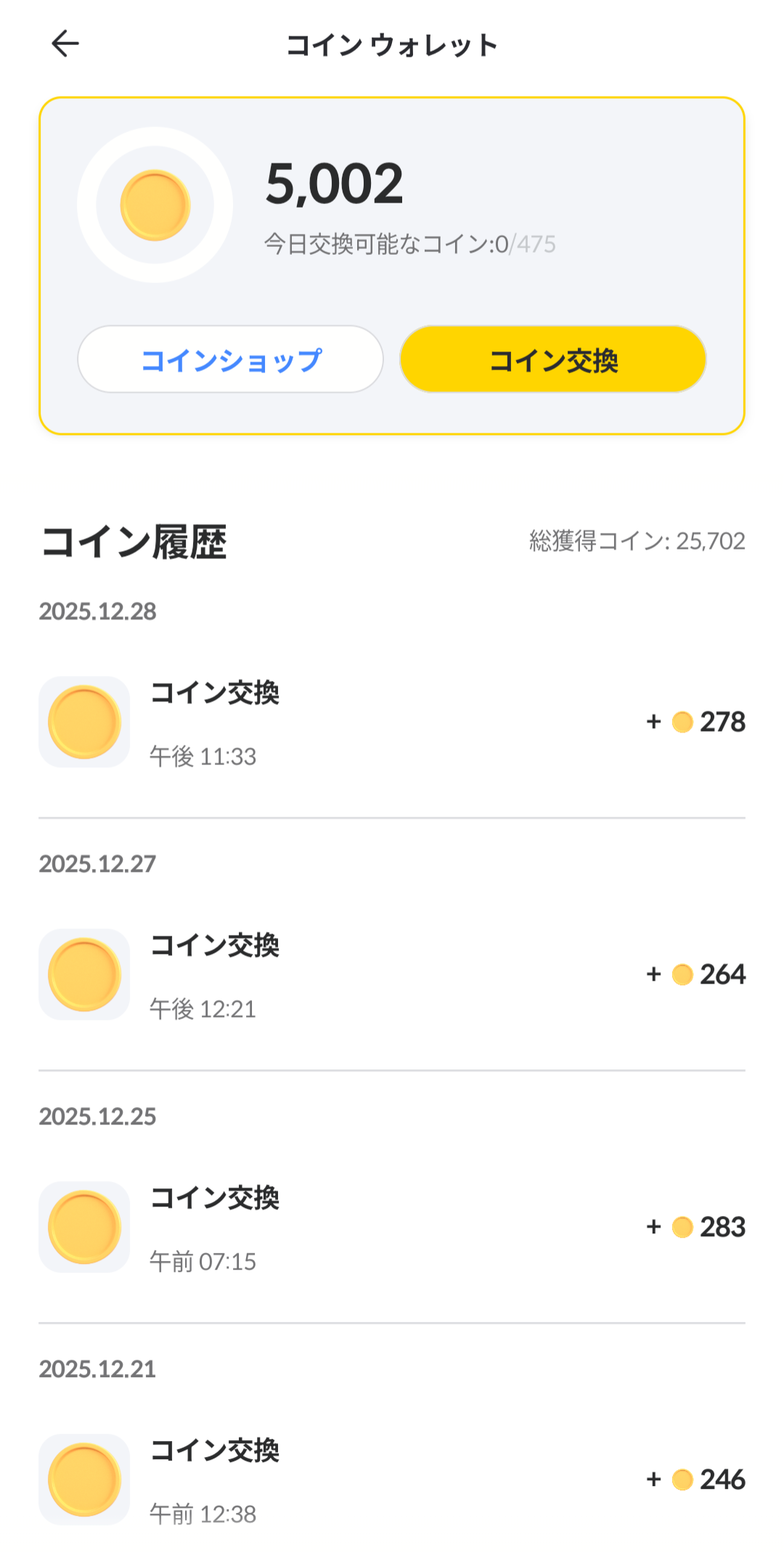Viewport: 784px width, 1563px height.
Task: Tap the coin icon for 2025.12.27 entry
Action: pyautogui.click(x=84, y=974)
